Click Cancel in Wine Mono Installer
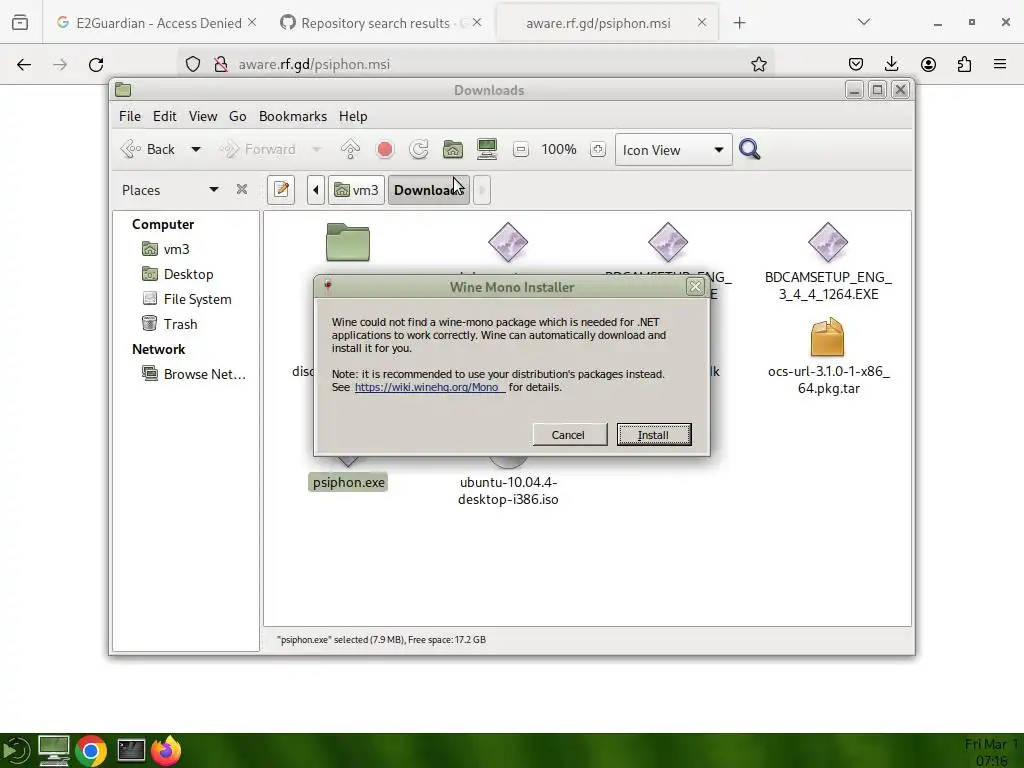 [569, 435]
